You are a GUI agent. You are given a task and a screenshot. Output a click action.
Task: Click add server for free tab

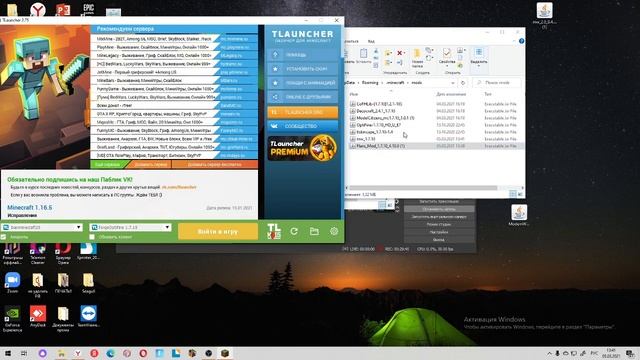214,164
